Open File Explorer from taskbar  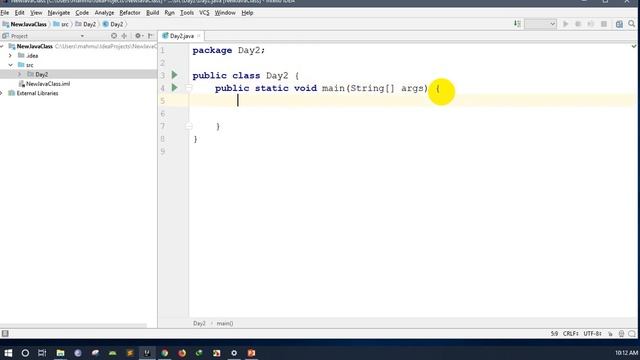point(60,353)
